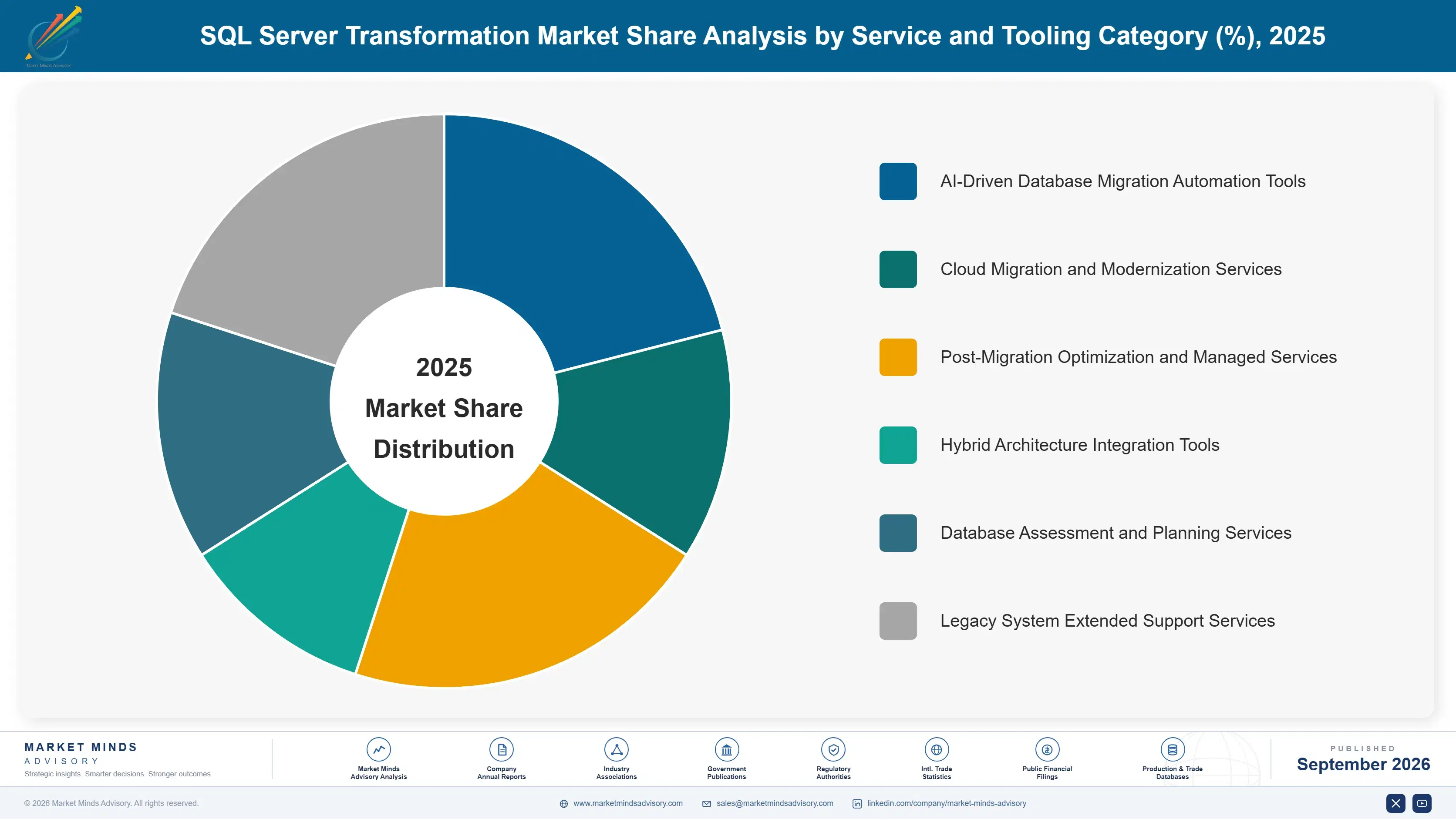Click the YouTube icon in footer

click(1422, 803)
